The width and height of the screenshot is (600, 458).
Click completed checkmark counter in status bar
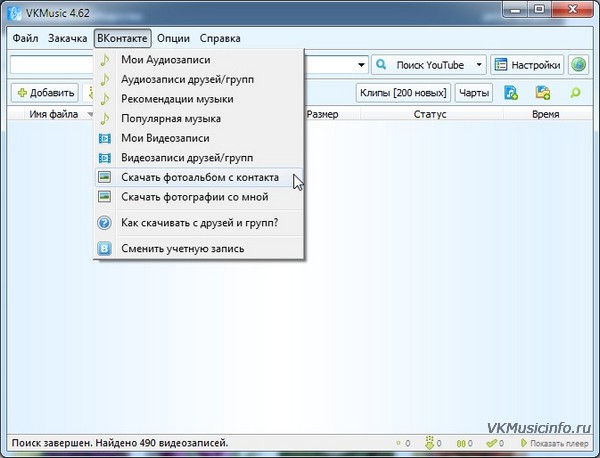click(495, 443)
